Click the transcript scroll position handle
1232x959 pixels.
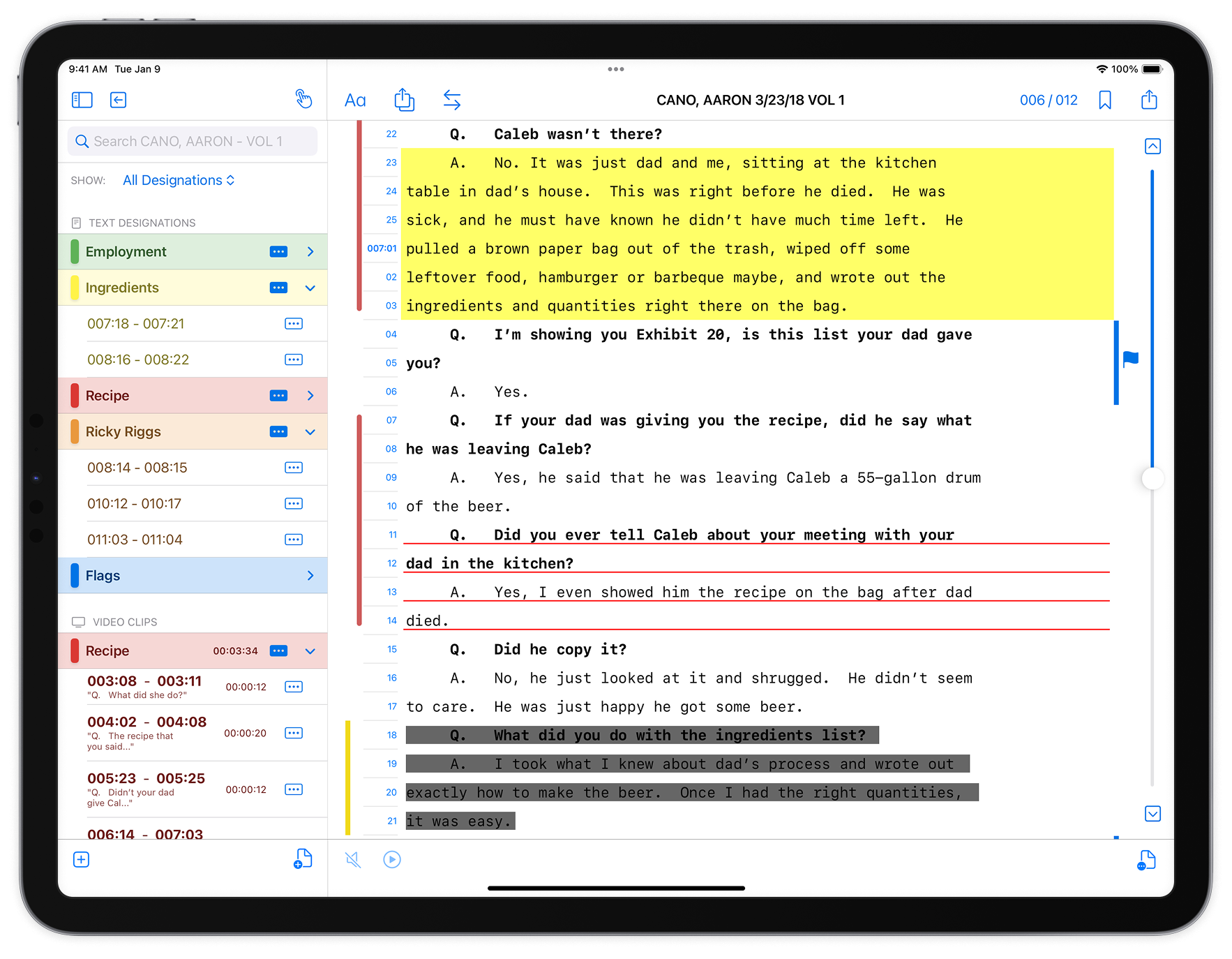coord(1152,479)
